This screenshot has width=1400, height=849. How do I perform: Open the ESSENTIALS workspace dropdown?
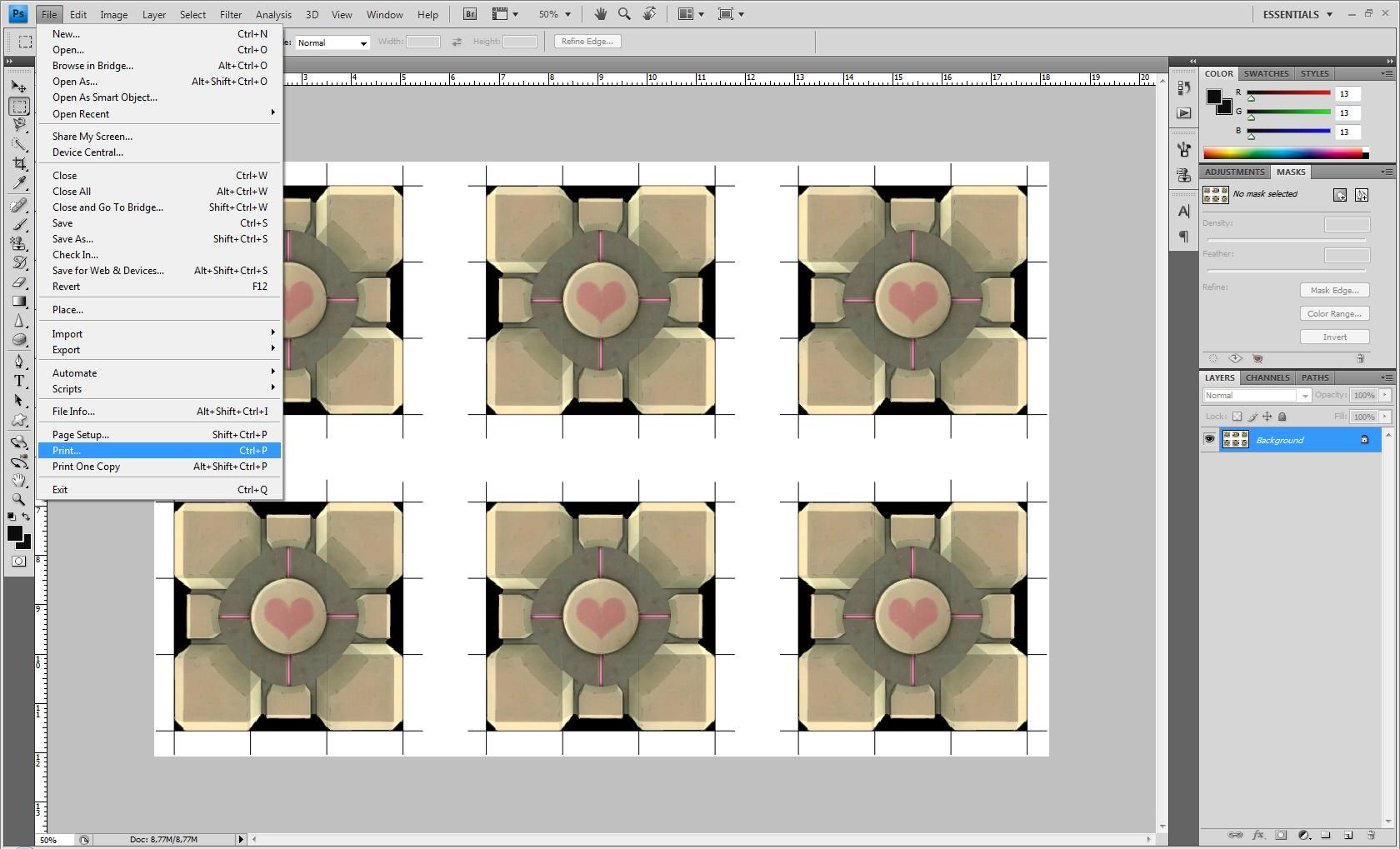click(x=1297, y=14)
